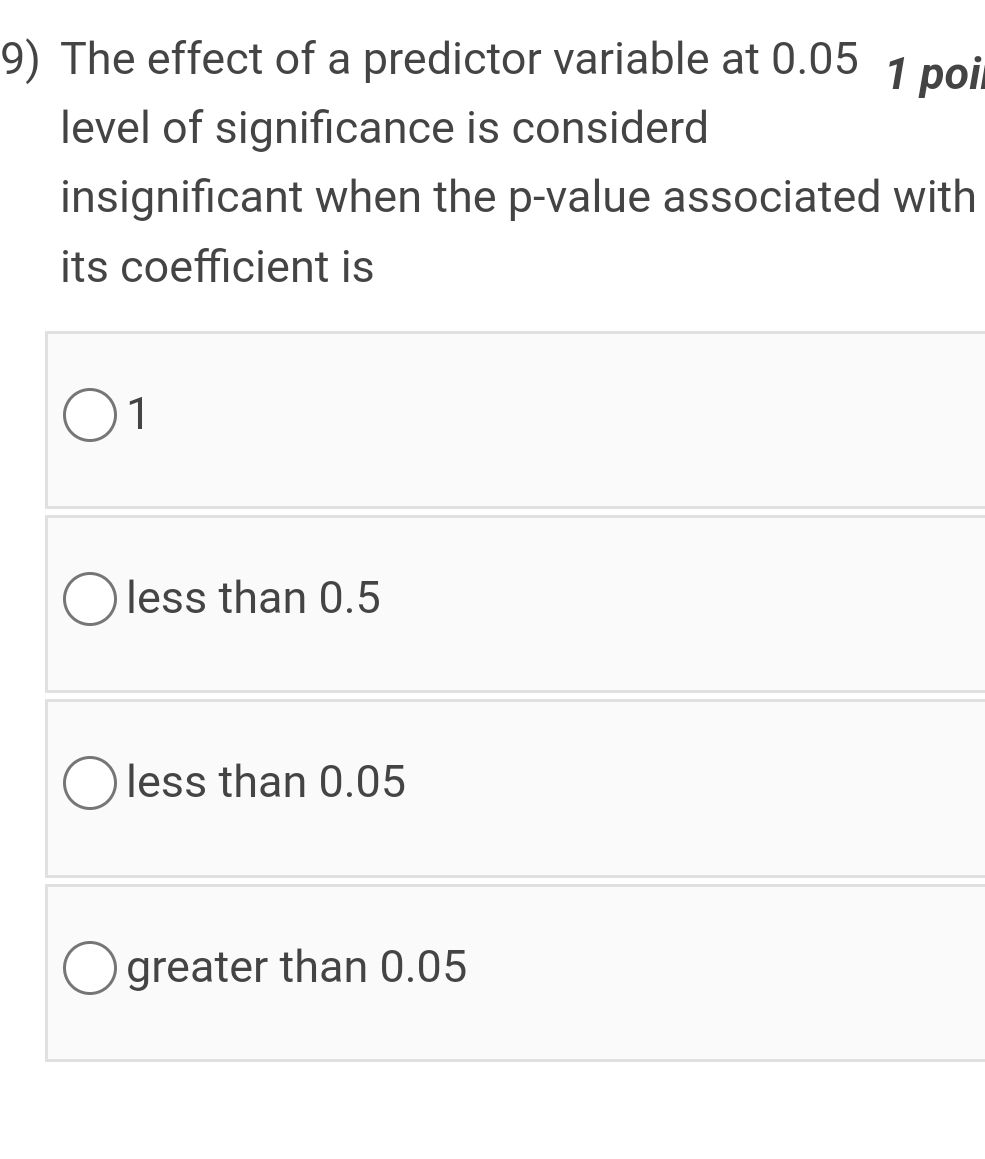The image size is (985, 1159).
Task: Select the radio button for option "1"
Action: [x=90, y=415]
